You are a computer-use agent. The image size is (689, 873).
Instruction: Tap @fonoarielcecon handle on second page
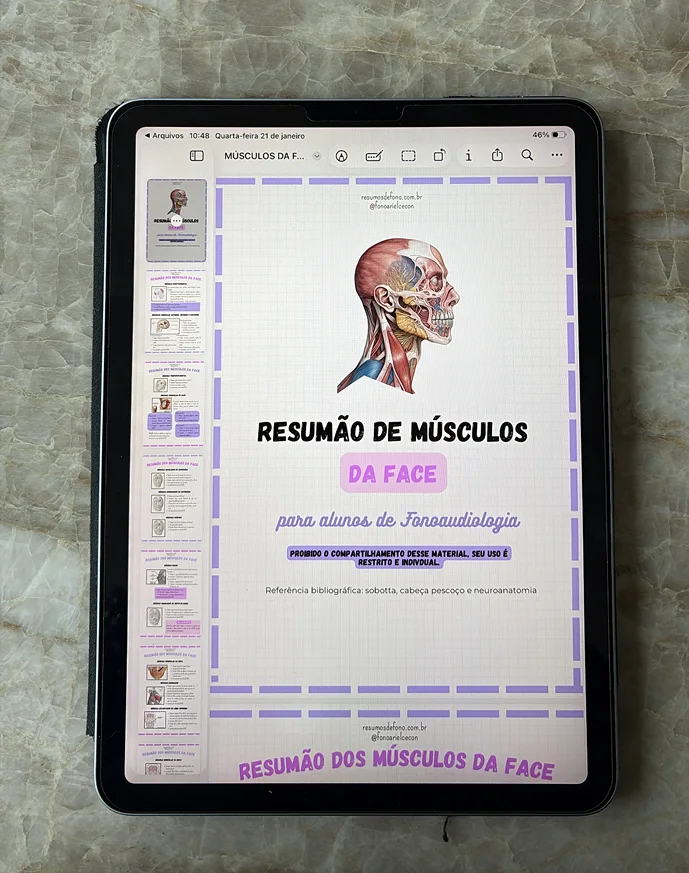coord(395,737)
